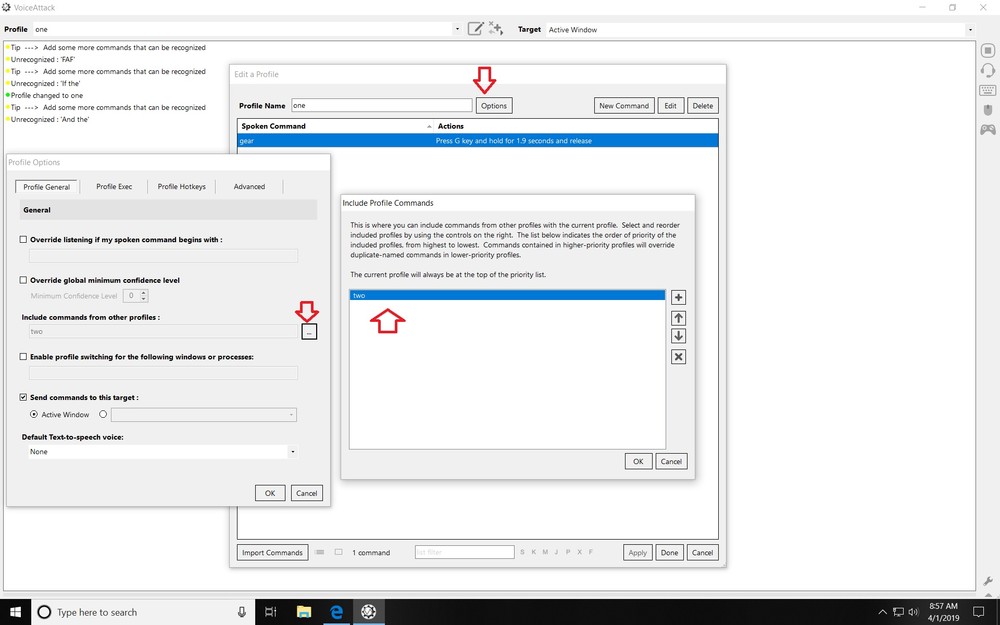Click Cancel in Include Profile Commands dialog
This screenshot has width=1000, height=625.
pyautogui.click(x=672, y=461)
